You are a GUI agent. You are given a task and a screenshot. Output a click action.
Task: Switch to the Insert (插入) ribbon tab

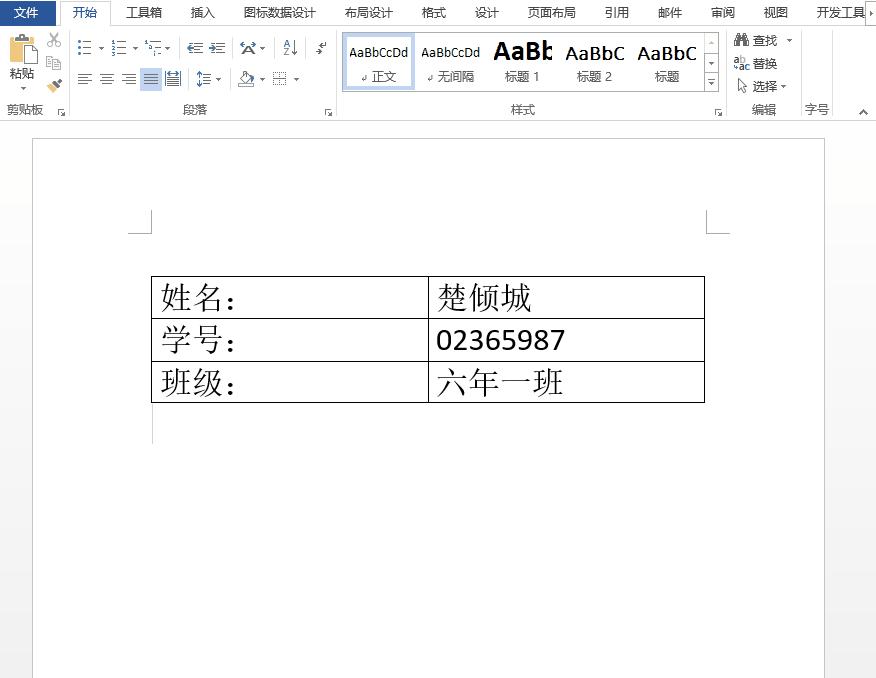[x=202, y=13]
